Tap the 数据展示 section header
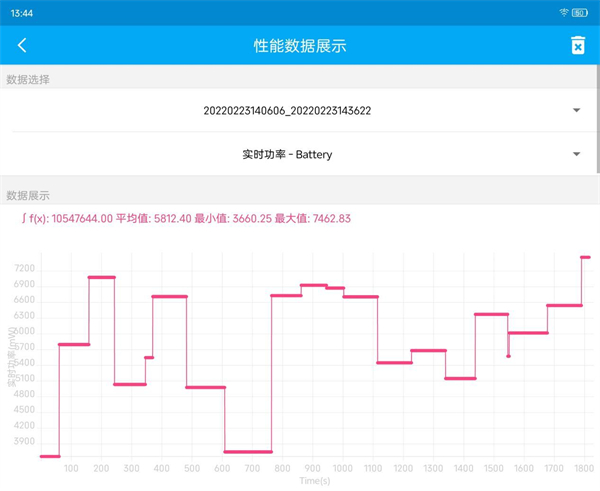The image size is (600, 491). pos(28,195)
